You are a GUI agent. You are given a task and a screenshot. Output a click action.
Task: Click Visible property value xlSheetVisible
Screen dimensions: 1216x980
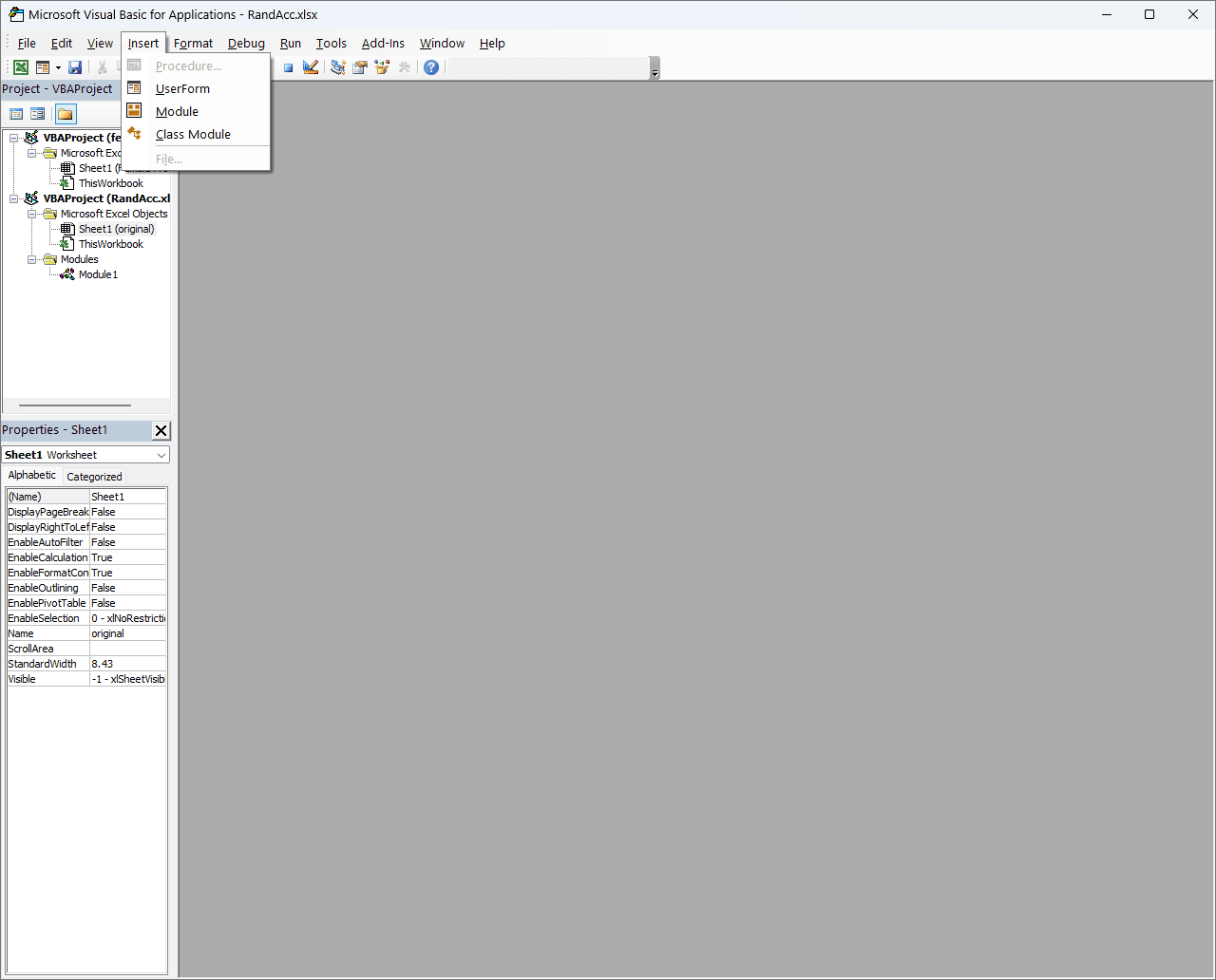[x=127, y=679]
